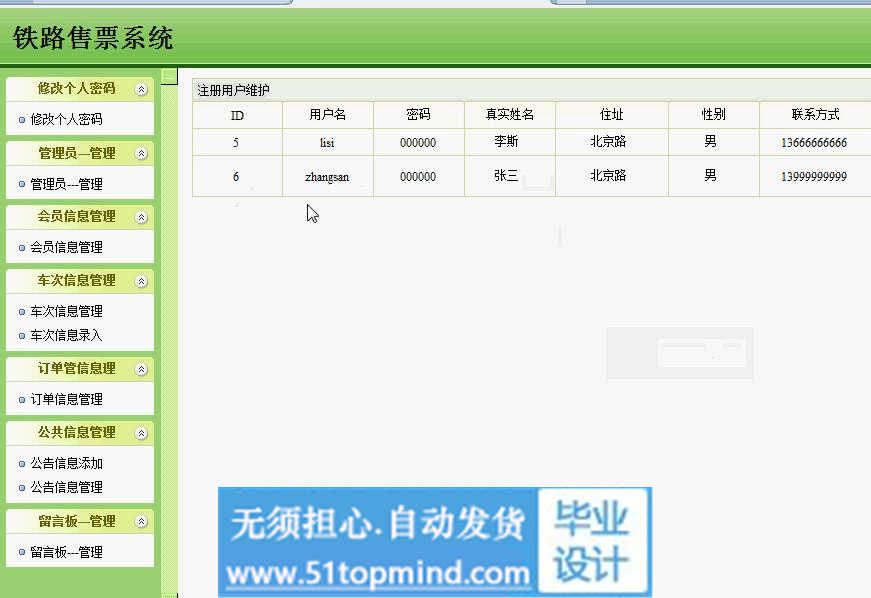Click phone number 13999999999
The image size is (871, 598).
814,177
